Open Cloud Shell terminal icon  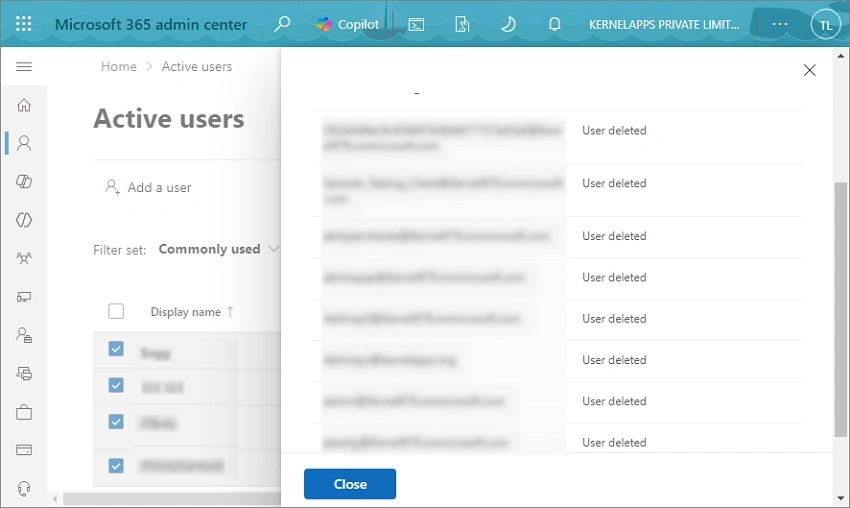(x=416, y=24)
